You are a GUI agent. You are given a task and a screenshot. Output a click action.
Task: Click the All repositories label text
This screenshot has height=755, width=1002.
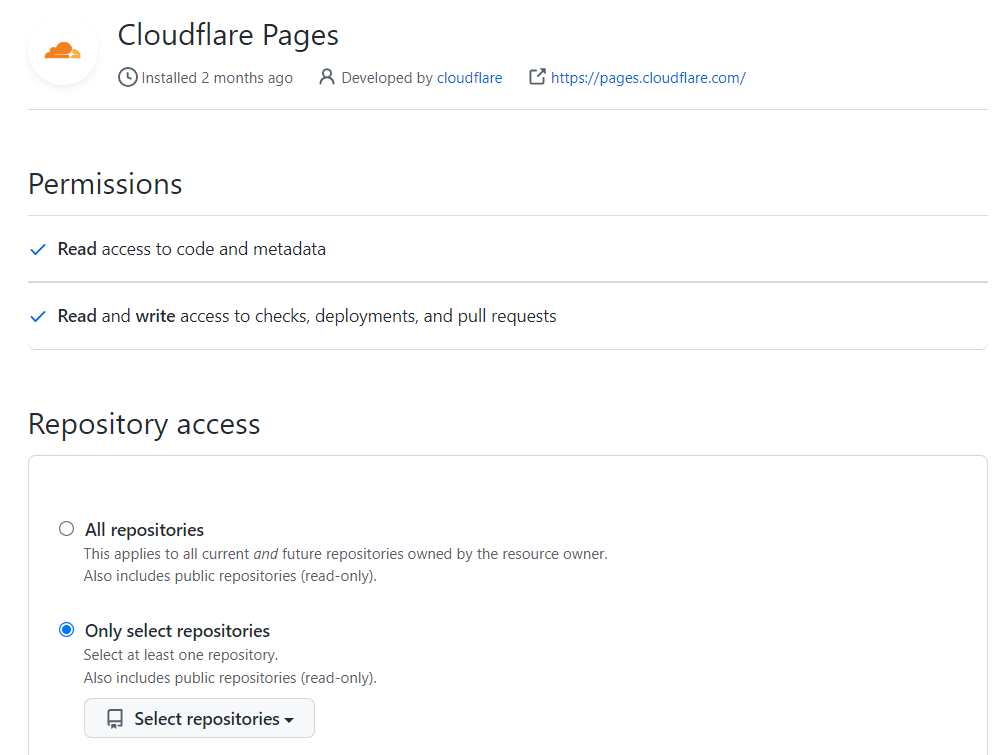coord(144,530)
